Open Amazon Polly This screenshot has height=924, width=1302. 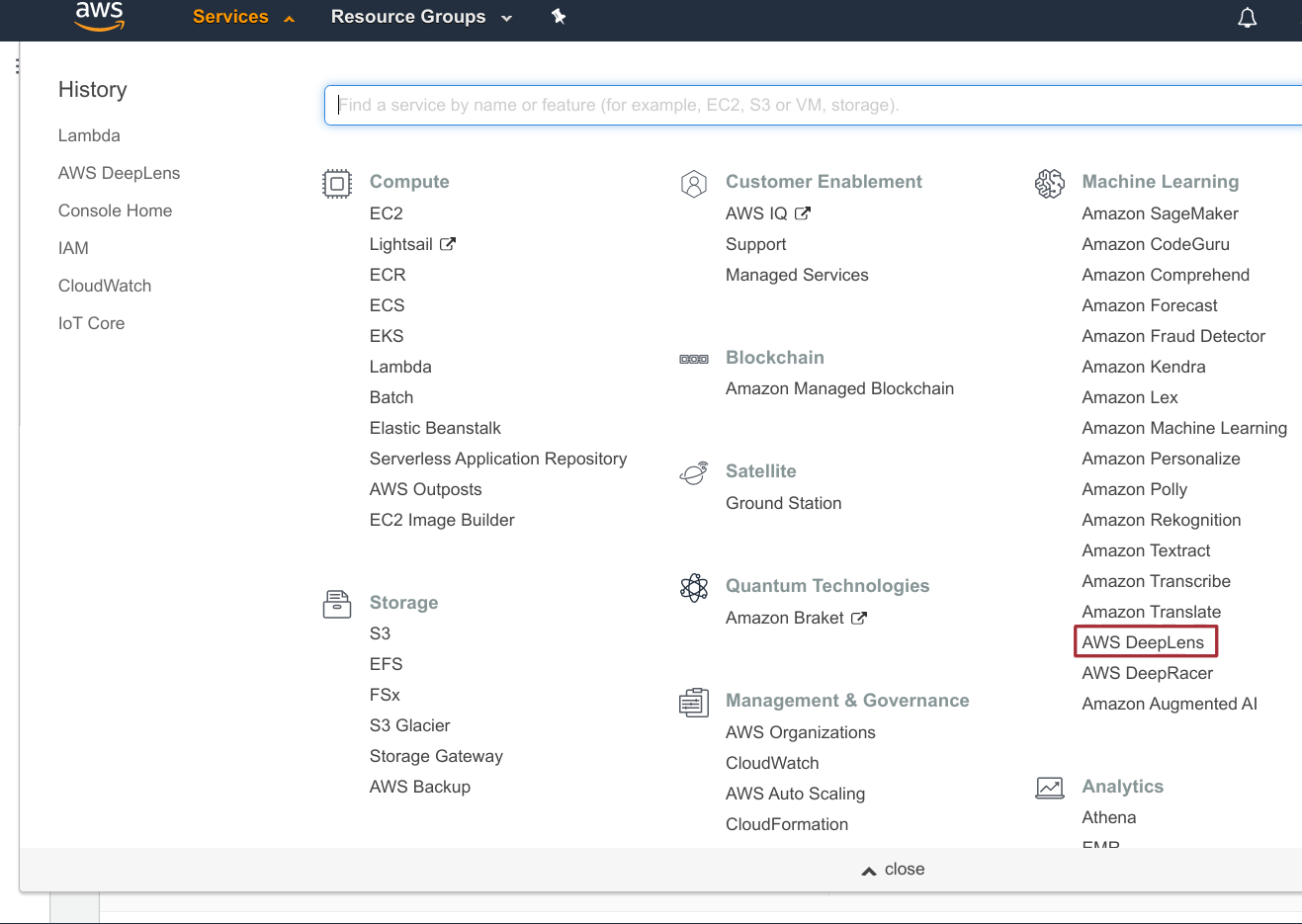click(1134, 489)
